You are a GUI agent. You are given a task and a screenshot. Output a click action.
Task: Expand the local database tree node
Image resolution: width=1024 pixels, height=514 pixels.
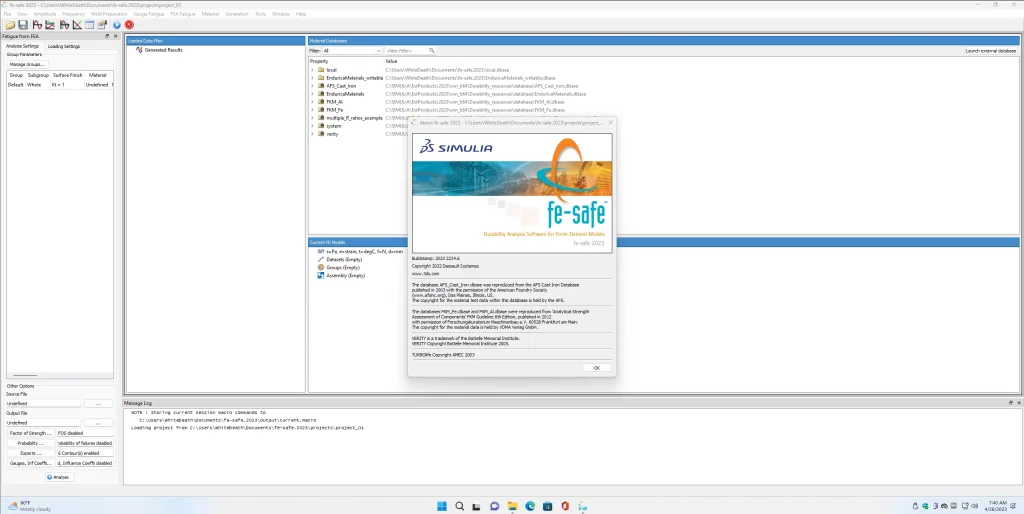point(312,70)
